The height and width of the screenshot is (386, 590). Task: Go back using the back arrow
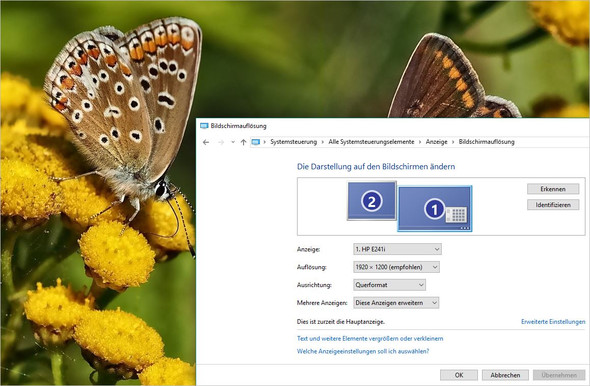click(206, 142)
